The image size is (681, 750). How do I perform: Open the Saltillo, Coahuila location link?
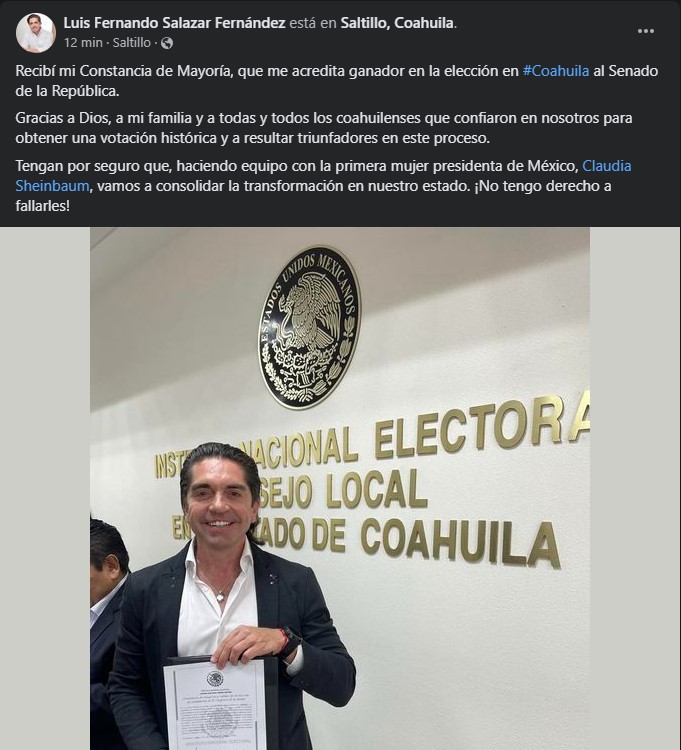coord(397,23)
